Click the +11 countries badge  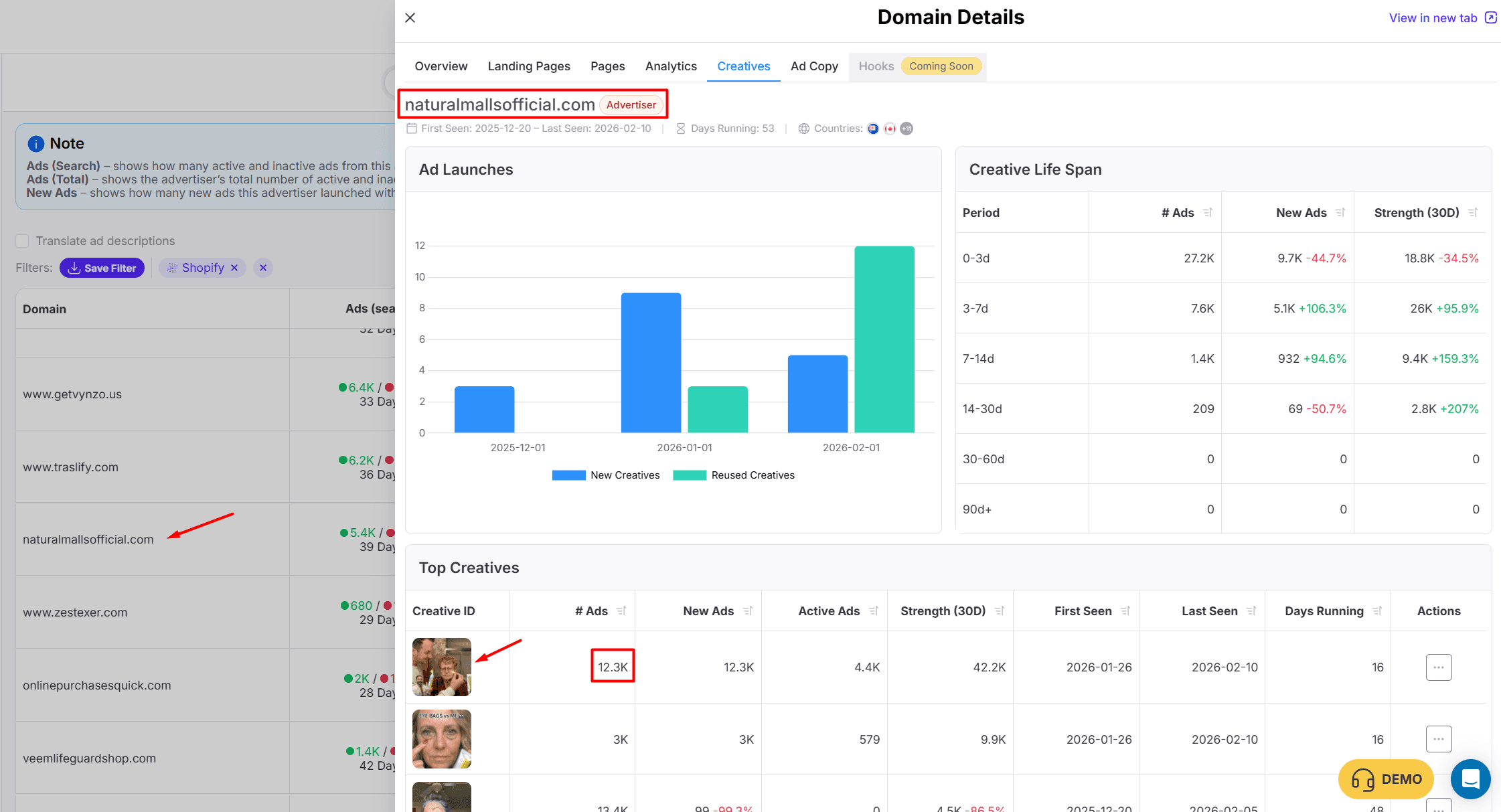(906, 129)
